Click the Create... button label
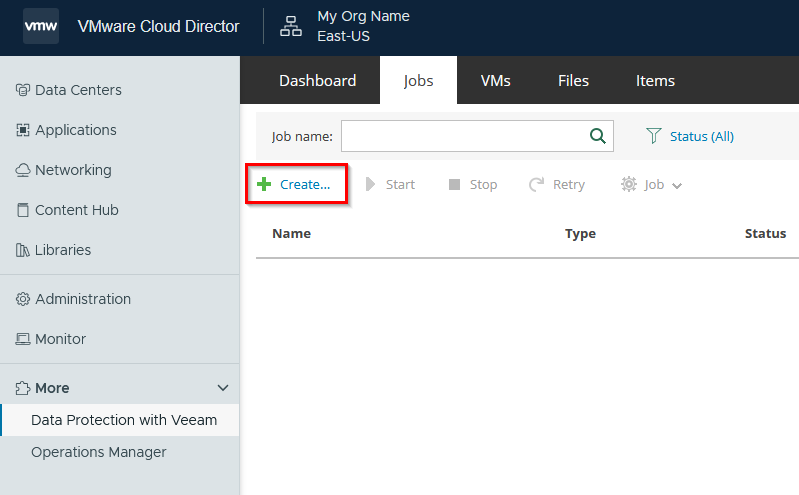Image resolution: width=799 pixels, height=495 pixels. click(305, 185)
